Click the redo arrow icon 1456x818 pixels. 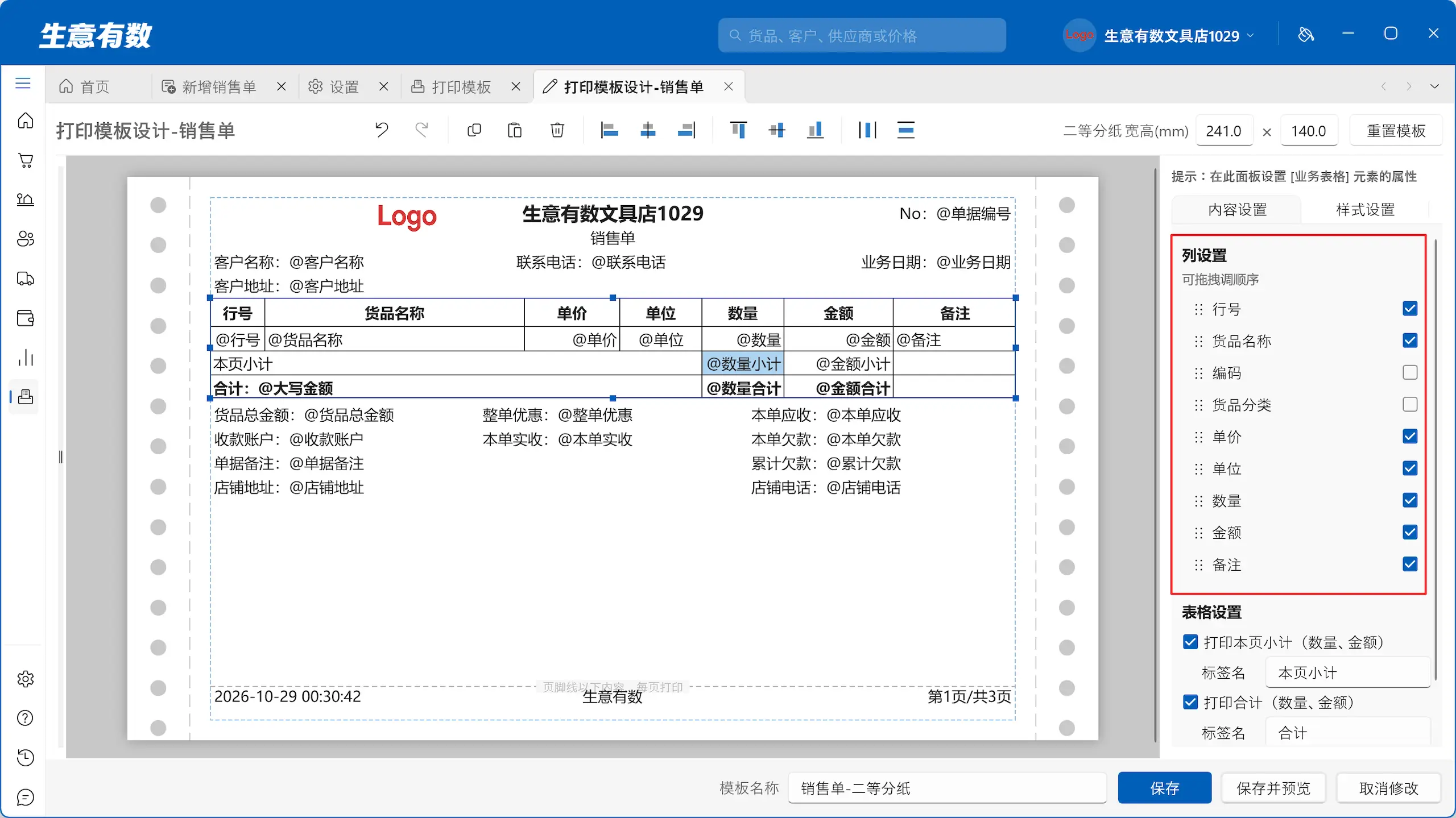[421, 130]
